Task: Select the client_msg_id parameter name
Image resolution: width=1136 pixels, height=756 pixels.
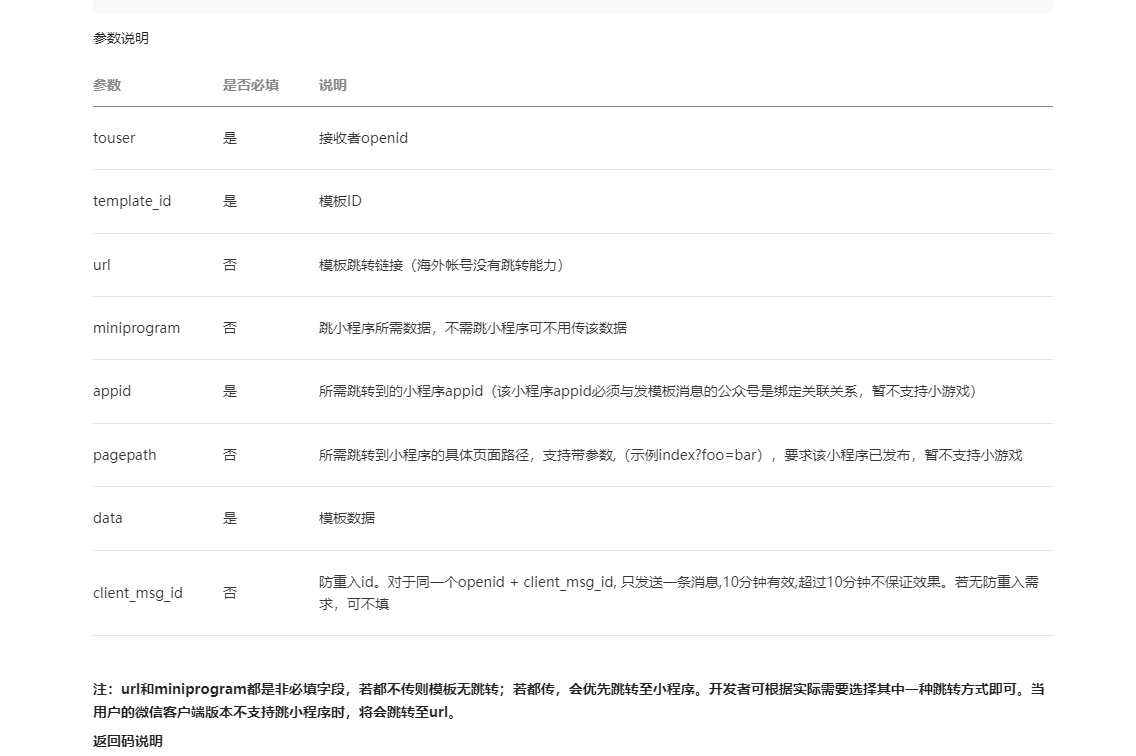Action: (138, 593)
